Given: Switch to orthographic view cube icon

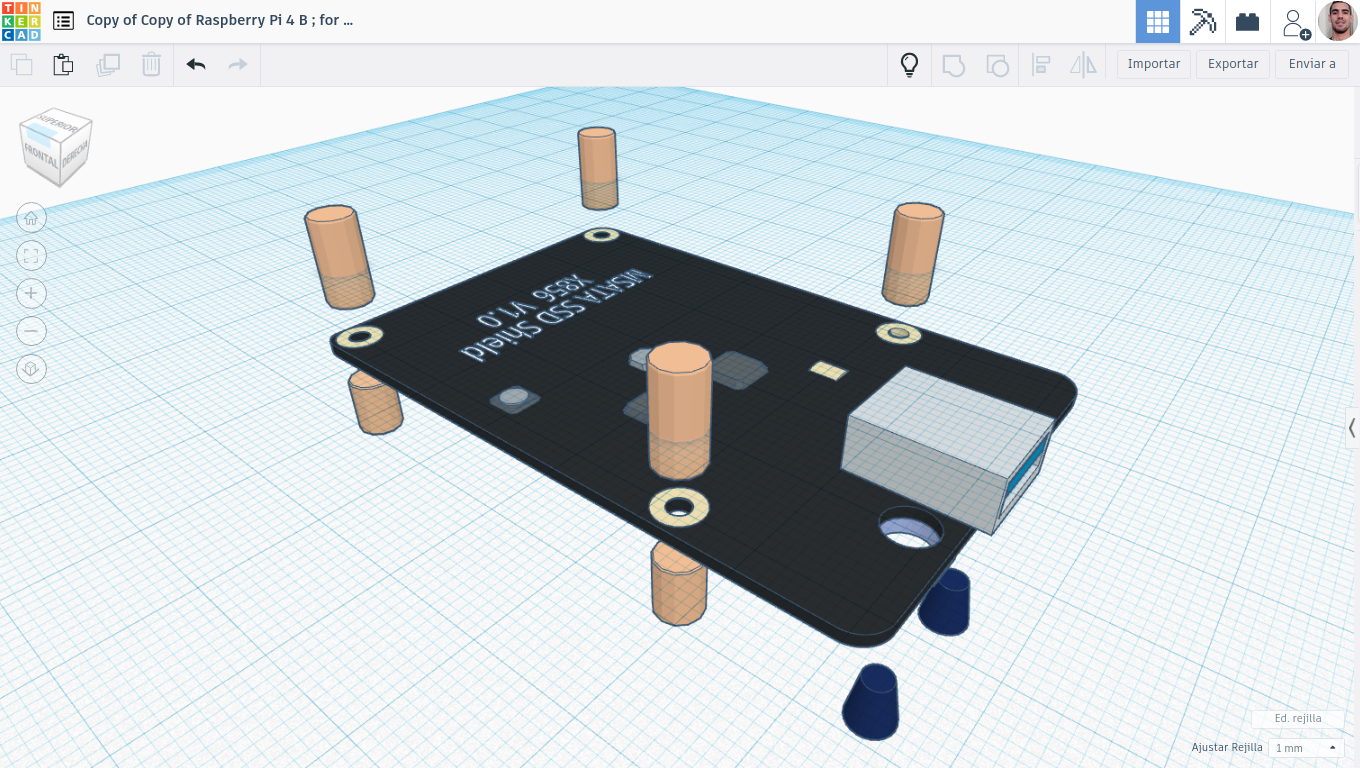Looking at the screenshot, I should click(x=31, y=369).
